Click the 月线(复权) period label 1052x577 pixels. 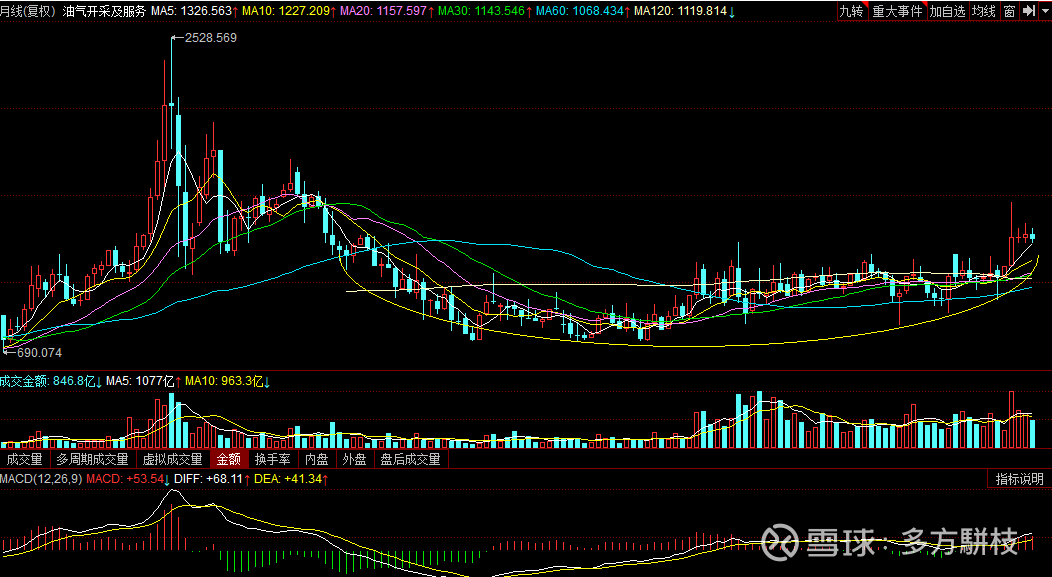pos(28,11)
